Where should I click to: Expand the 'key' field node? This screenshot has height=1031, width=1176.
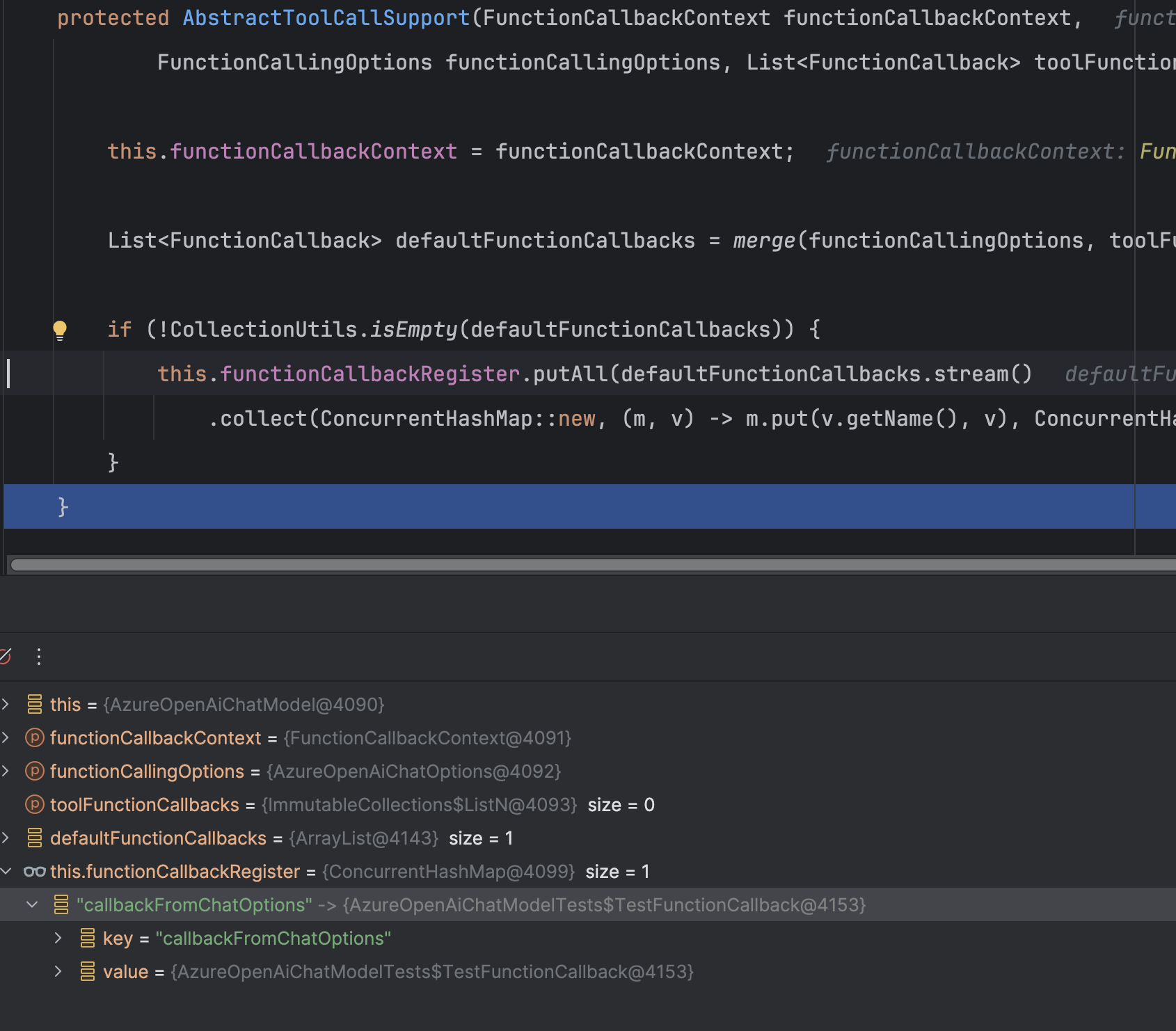click(58, 938)
